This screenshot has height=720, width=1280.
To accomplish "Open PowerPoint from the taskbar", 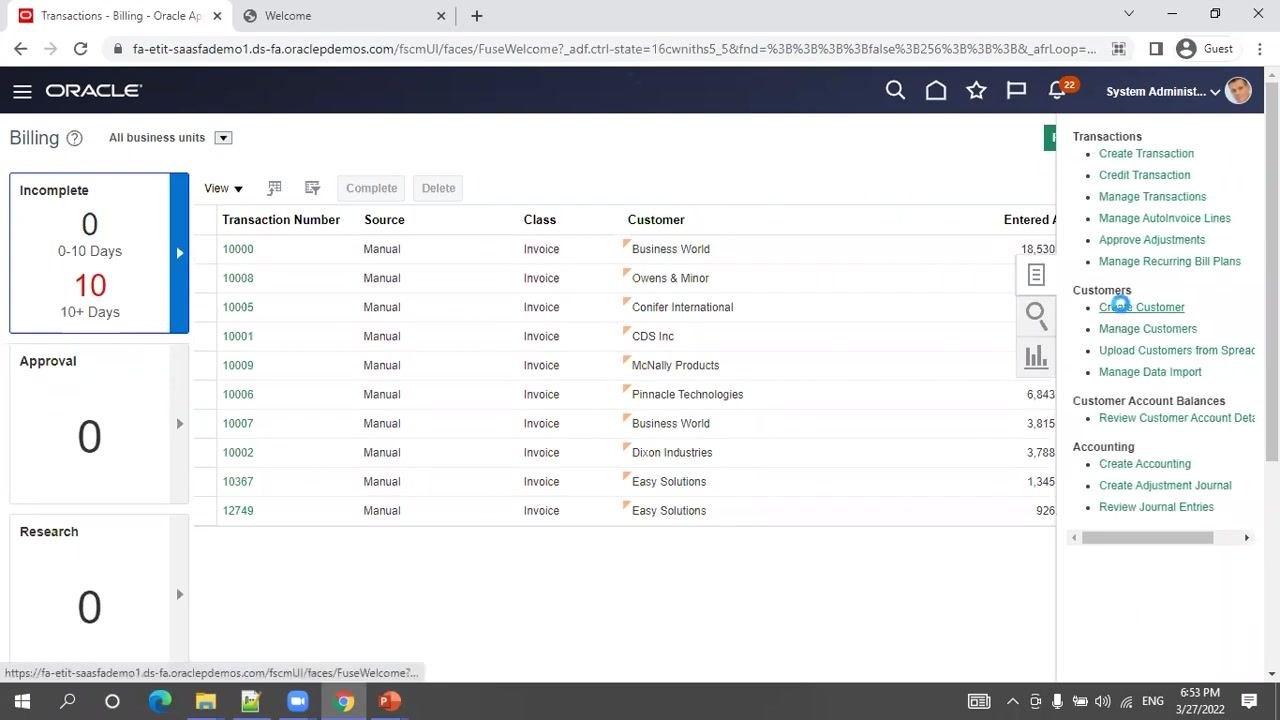I will click(x=389, y=701).
